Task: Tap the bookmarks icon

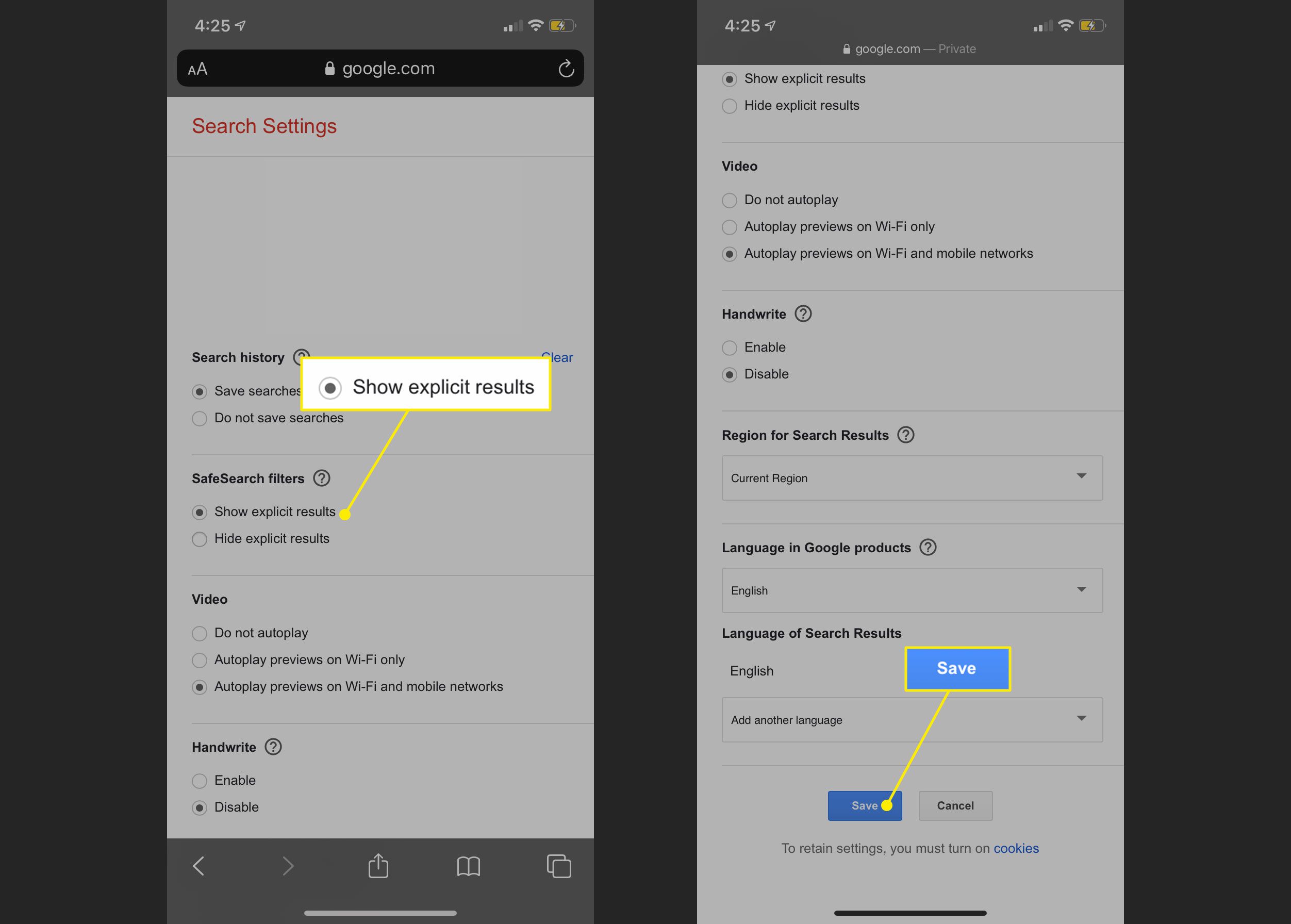Action: tap(467, 866)
